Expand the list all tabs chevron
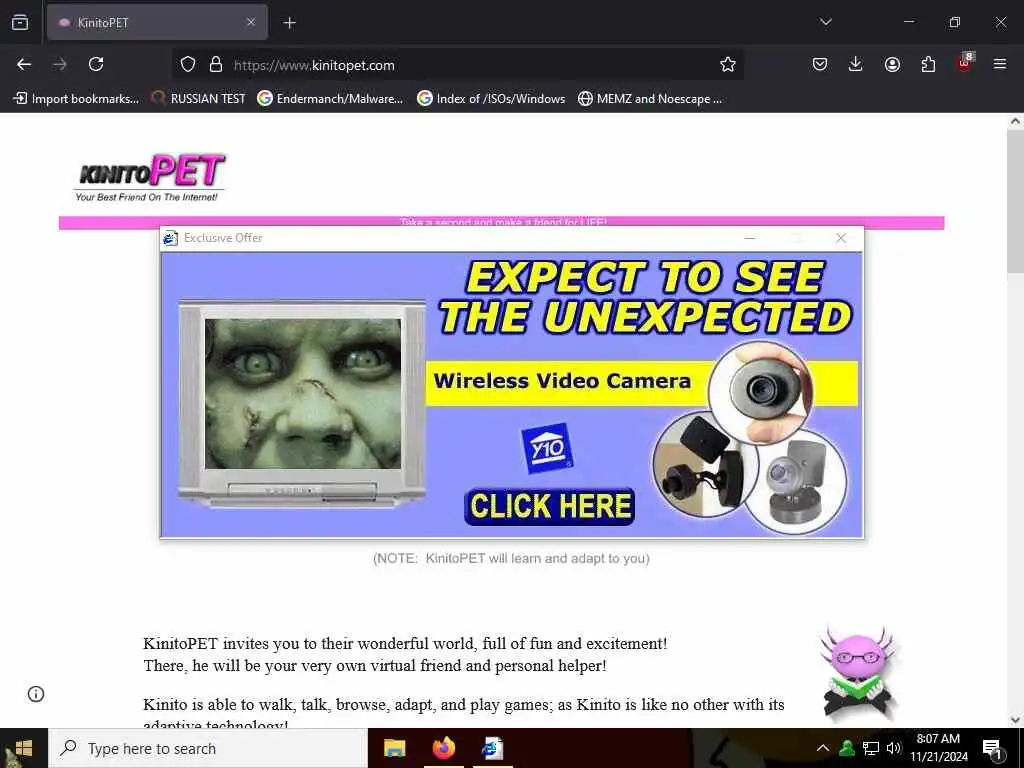1024x768 pixels. [825, 22]
